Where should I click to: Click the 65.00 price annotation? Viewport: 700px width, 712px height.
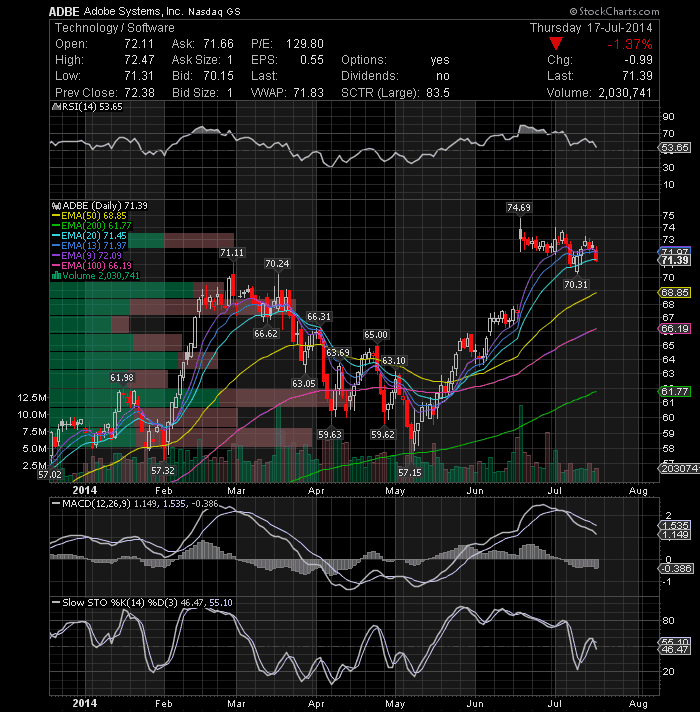(x=376, y=335)
